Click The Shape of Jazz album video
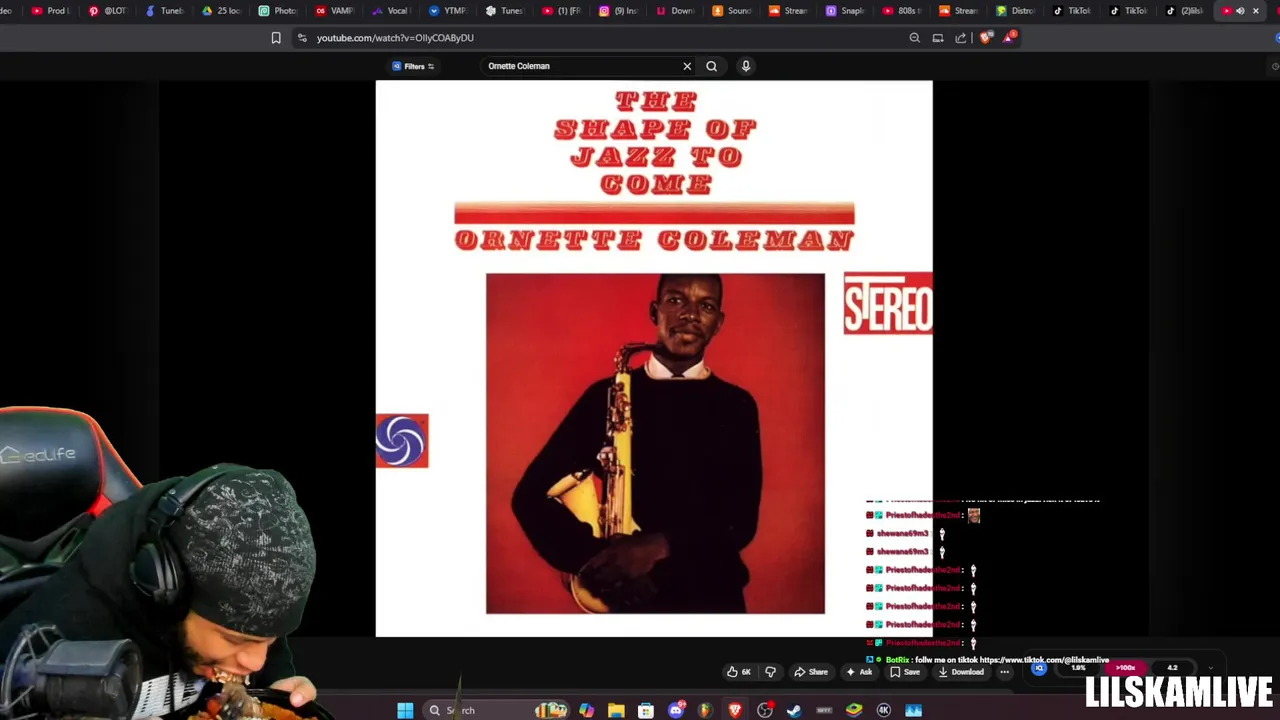The width and height of the screenshot is (1280, 720). [x=654, y=358]
